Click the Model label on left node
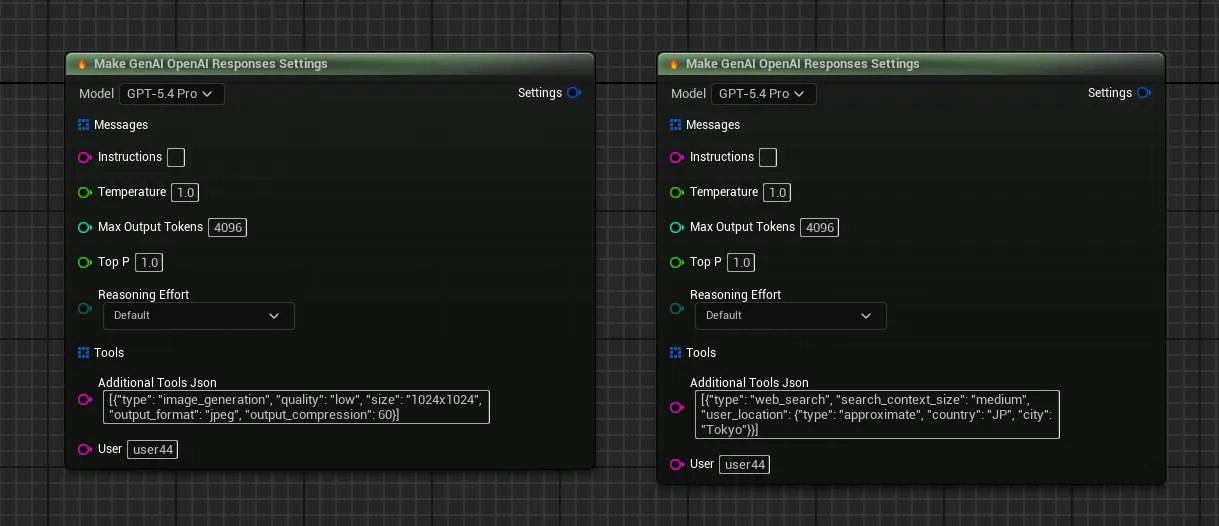This screenshot has height=526, width=1219. click(x=96, y=94)
